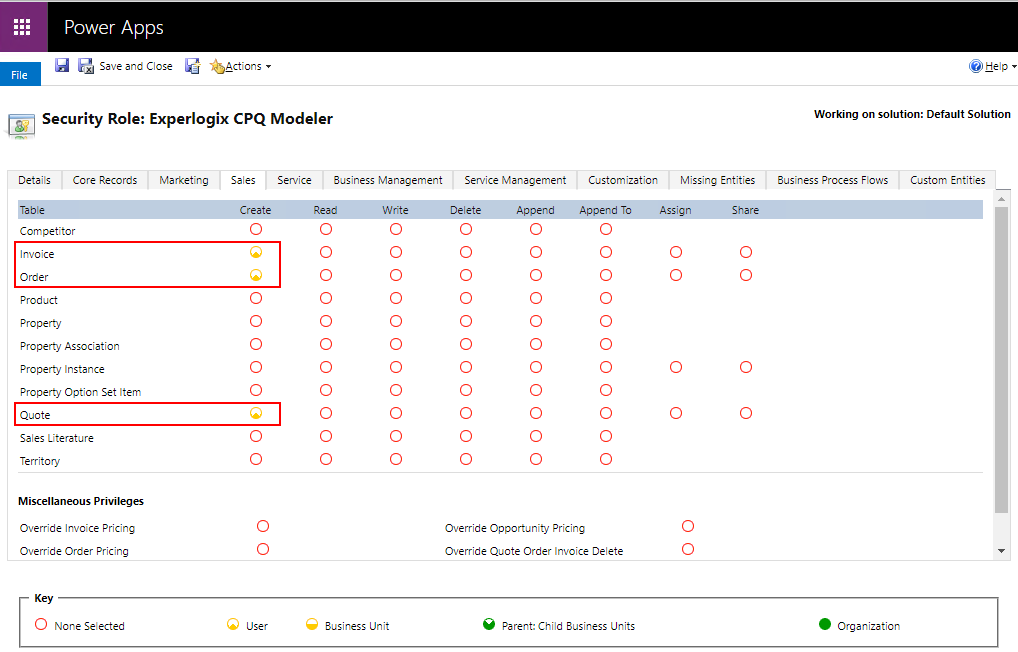Set Competitor Read privilege level
This screenshot has width=1018, height=652.
[x=326, y=229]
